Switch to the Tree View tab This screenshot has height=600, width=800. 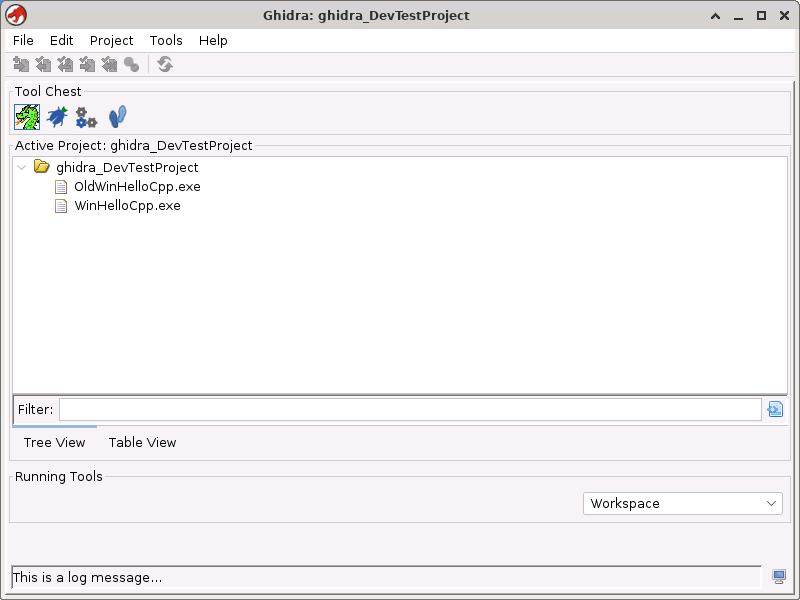coord(54,443)
